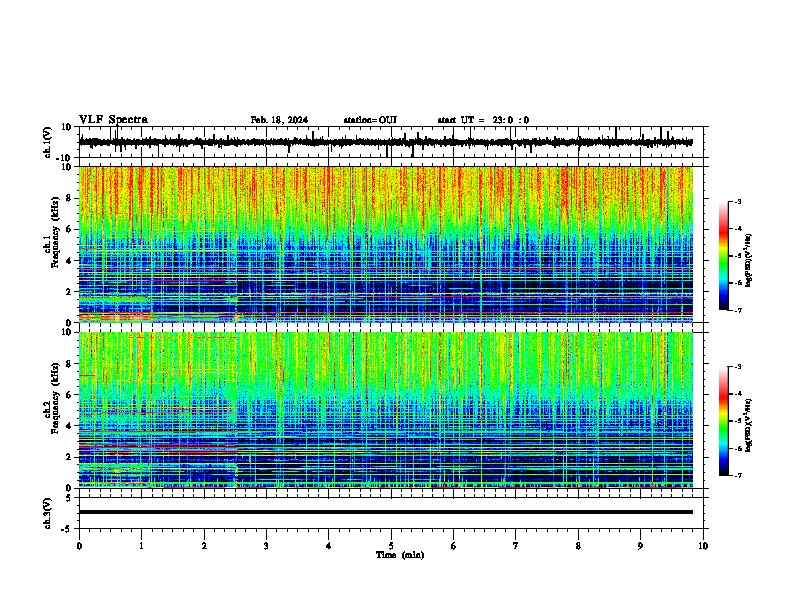Click the color scale bar beside ch.2 spectrogram
The image size is (792, 612).
pos(724,421)
